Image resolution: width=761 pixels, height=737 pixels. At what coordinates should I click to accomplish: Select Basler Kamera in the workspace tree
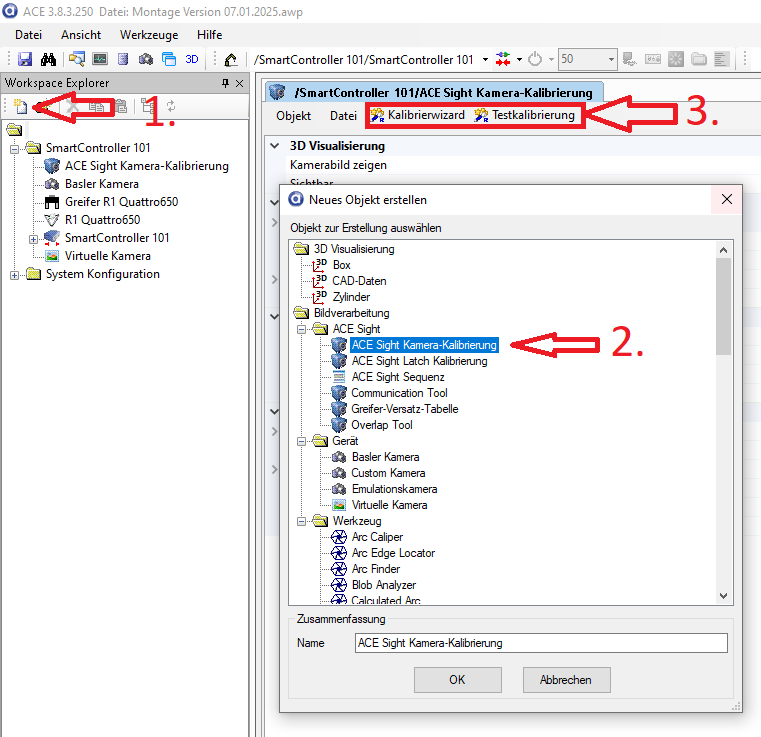(x=101, y=184)
